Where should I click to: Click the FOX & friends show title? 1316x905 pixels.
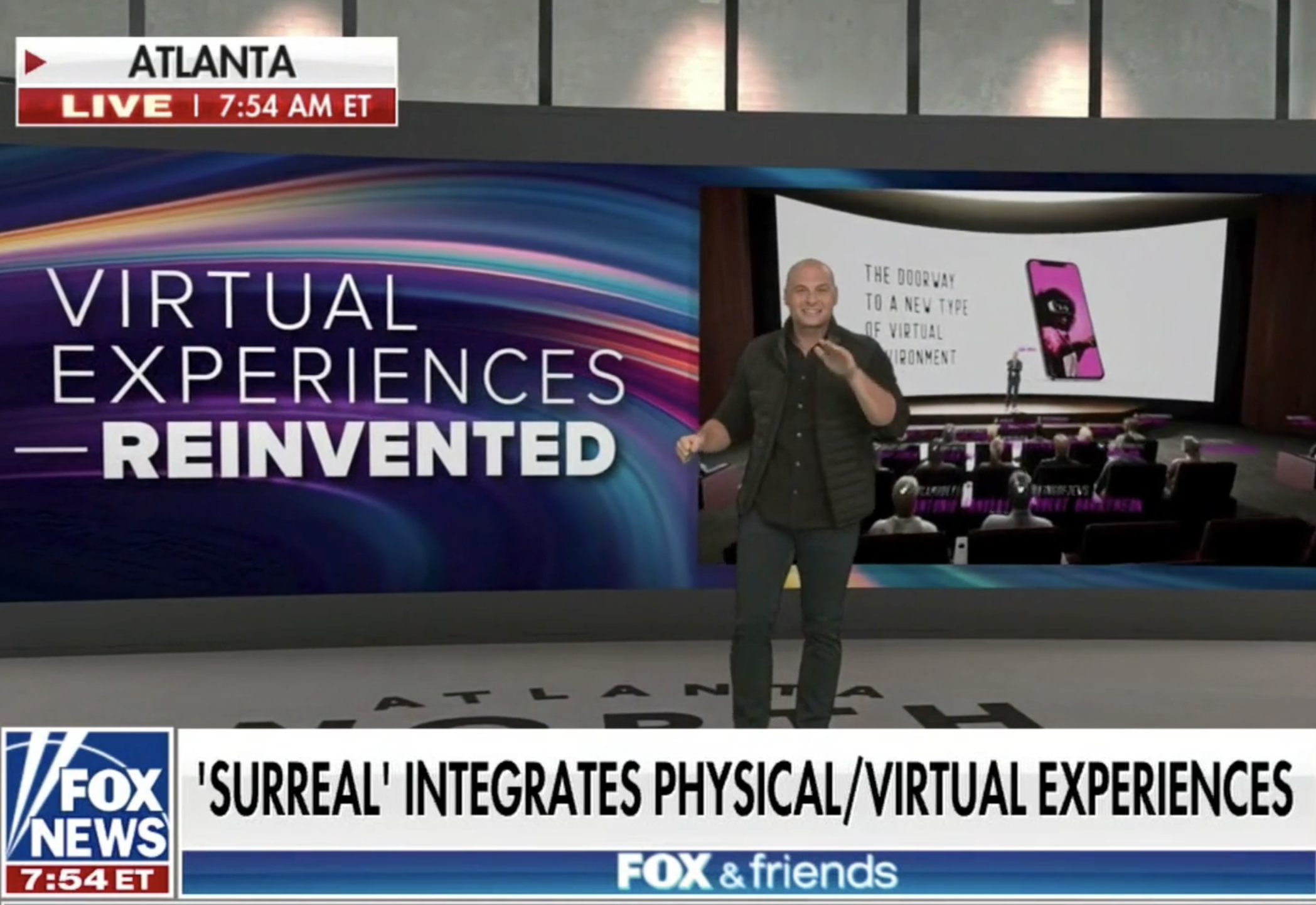(756, 872)
